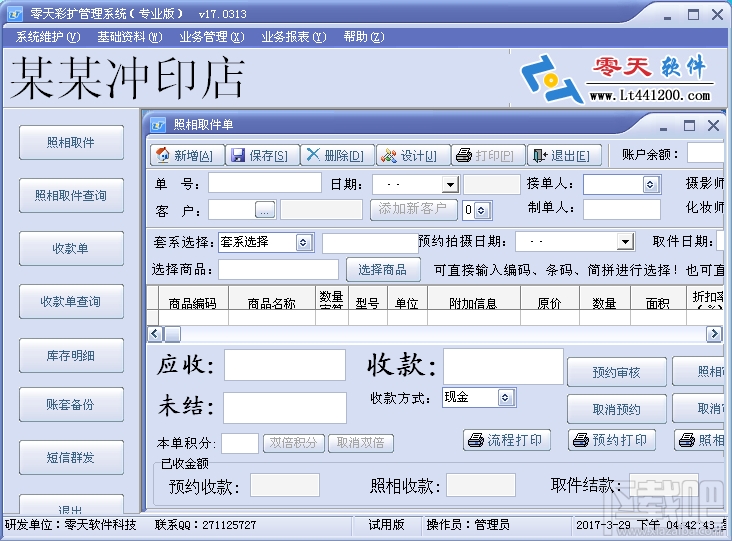Click the 附加信息 column header
Image resolution: width=732 pixels, height=541 pixels.
tap(473, 298)
